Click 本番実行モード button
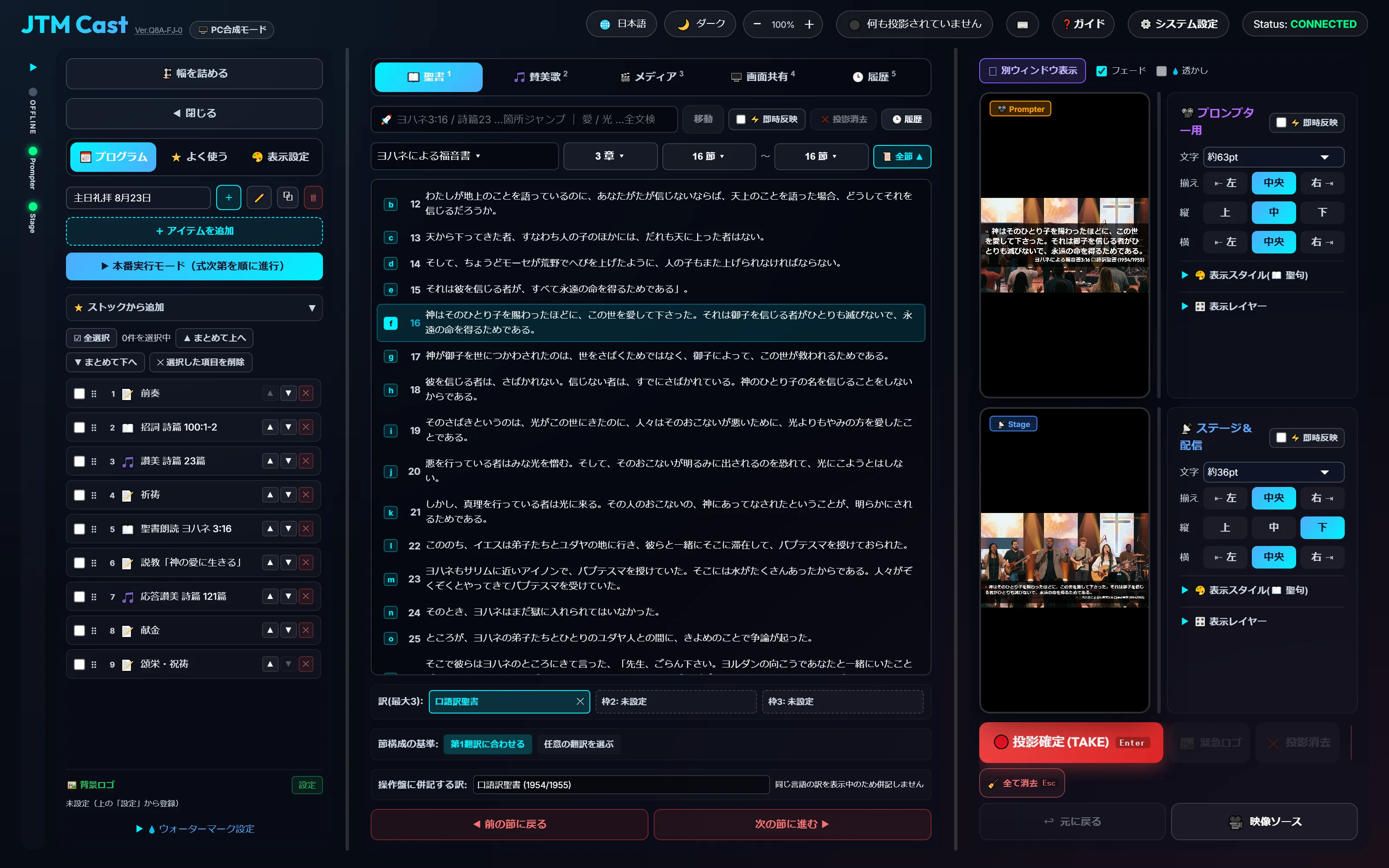This screenshot has height=868, width=1389. 194,266
